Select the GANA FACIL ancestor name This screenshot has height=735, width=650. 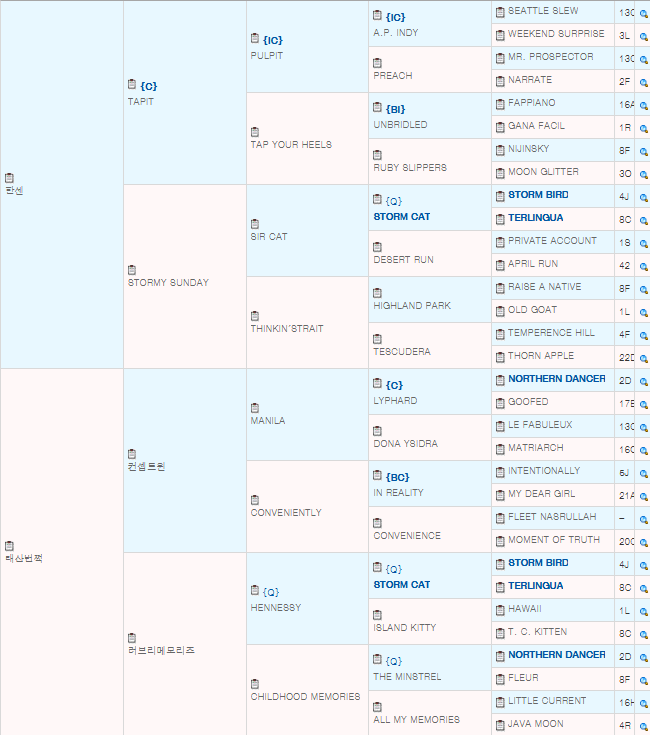point(536,126)
